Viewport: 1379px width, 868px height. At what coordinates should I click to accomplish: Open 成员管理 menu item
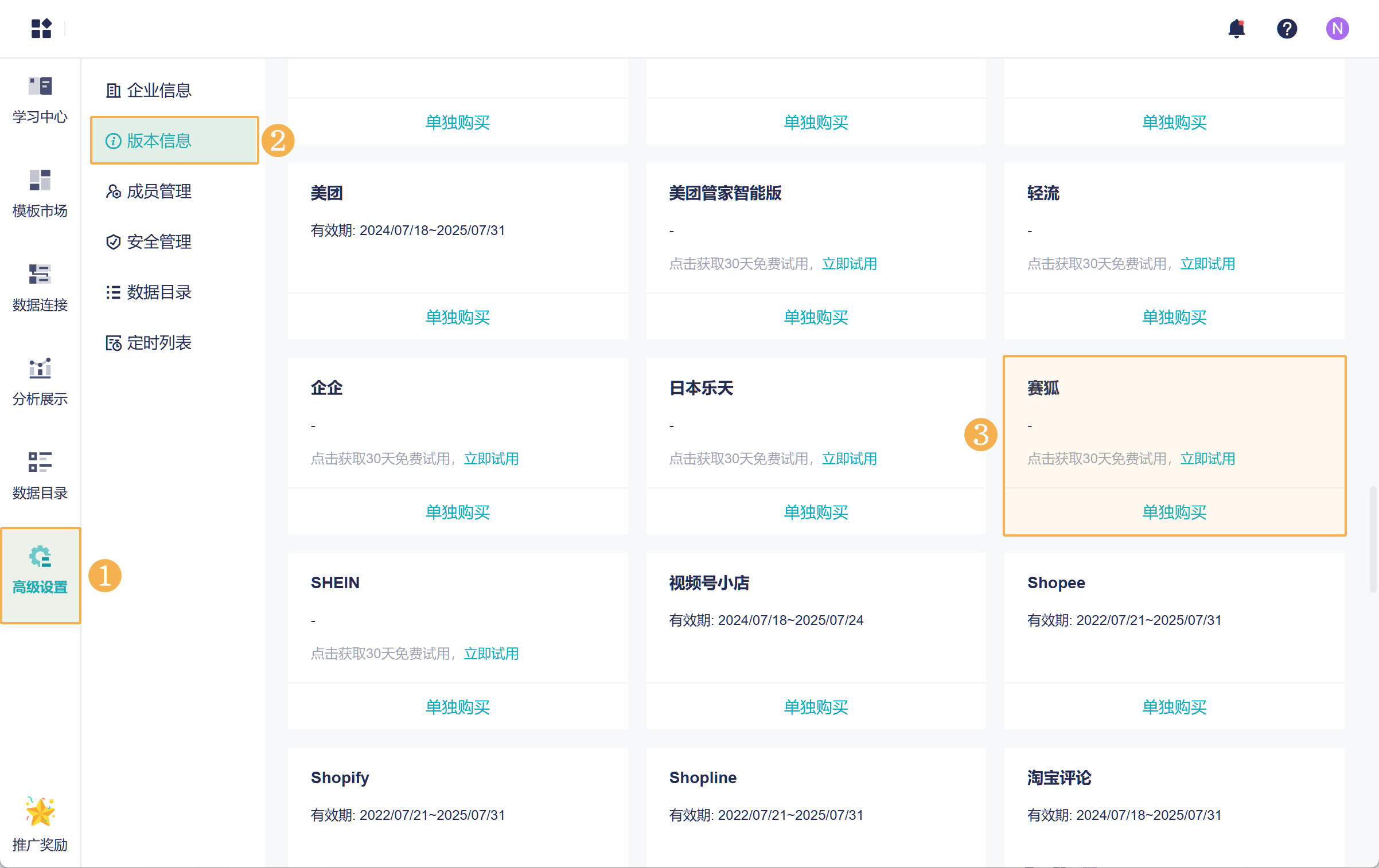pos(159,191)
